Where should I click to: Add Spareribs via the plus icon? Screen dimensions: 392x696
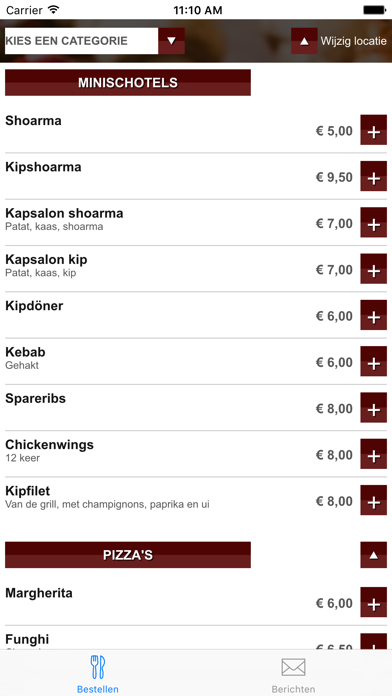click(x=373, y=407)
